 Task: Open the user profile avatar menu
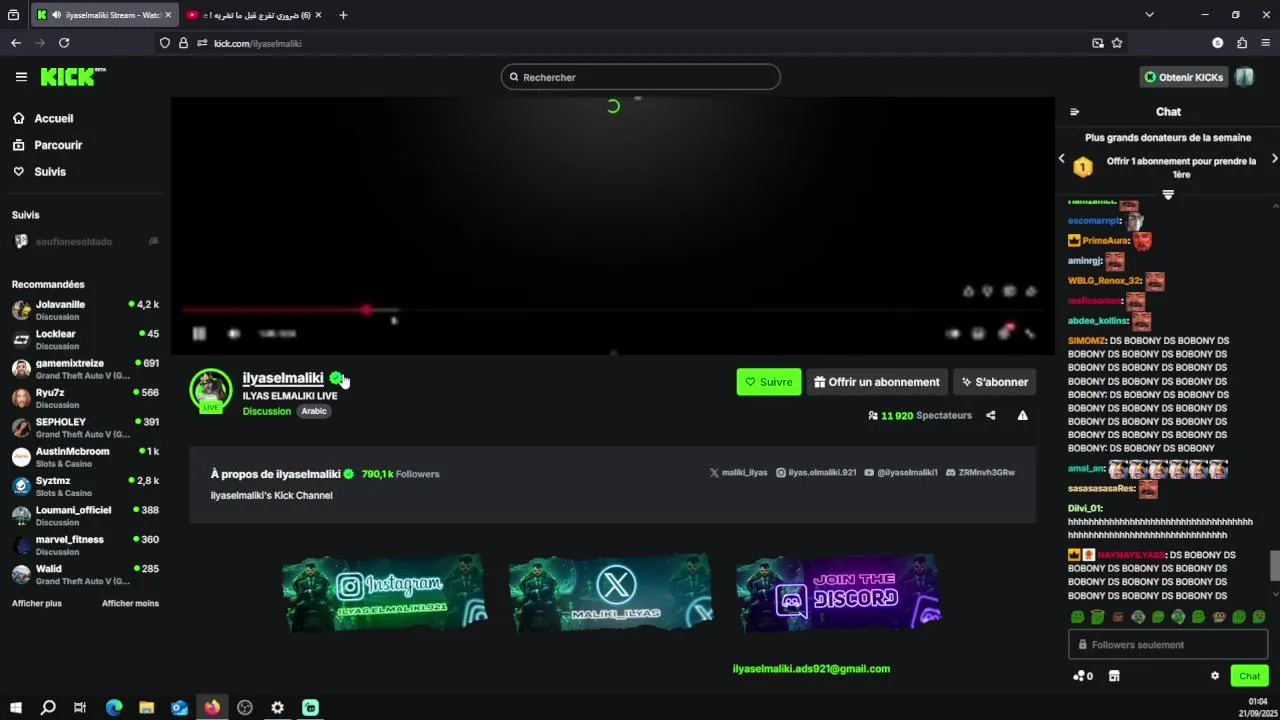coord(1244,77)
